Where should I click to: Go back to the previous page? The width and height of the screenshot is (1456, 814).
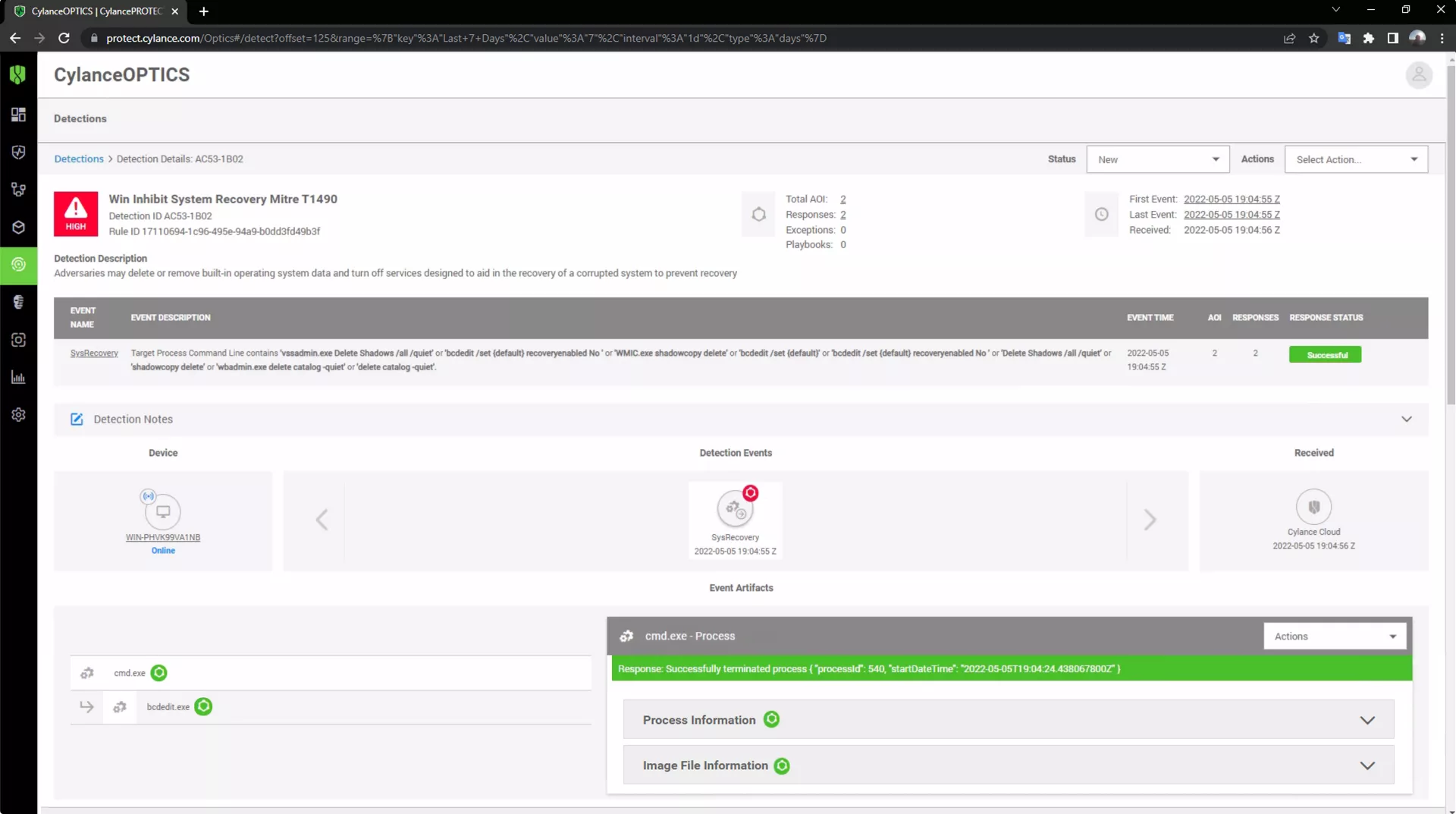[x=15, y=38]
